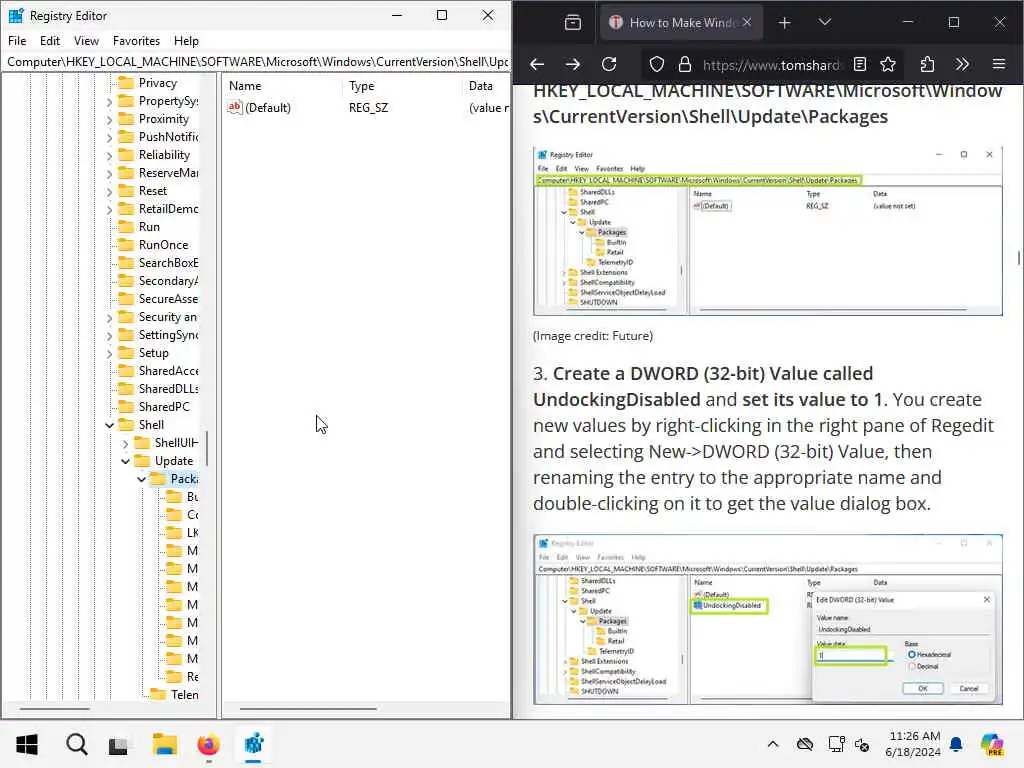Open the Edit menu in Registry Editor
Image resolution: width=1024 pixels, height=768 pixels.
(x=50, y=40)
